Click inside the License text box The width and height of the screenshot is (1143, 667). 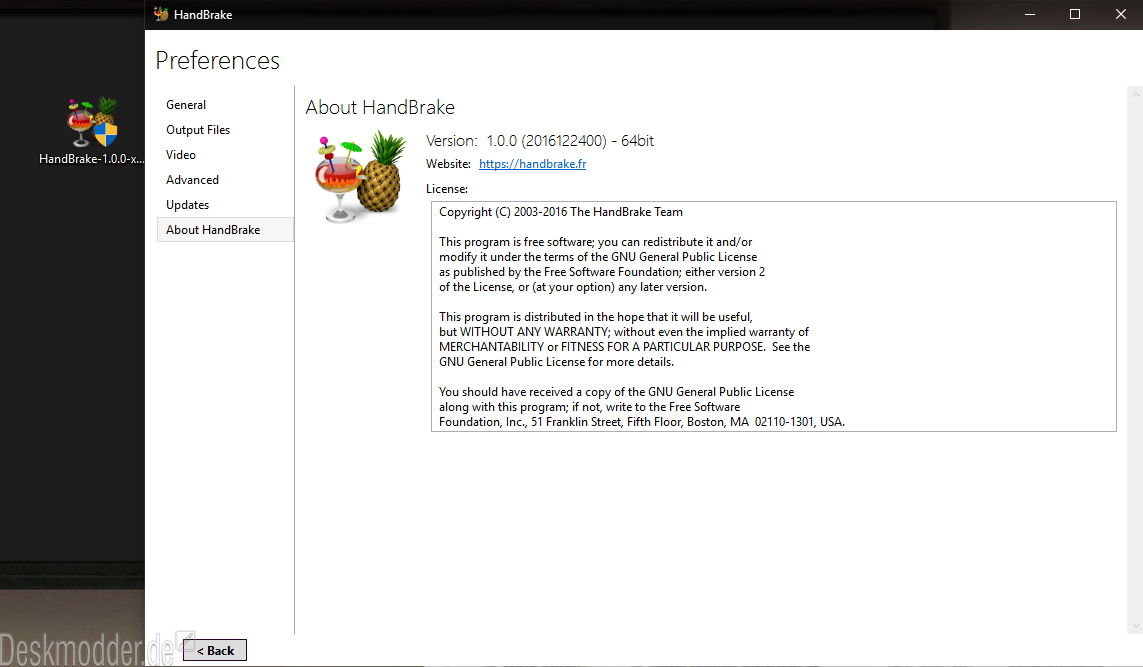click(773, 316)
